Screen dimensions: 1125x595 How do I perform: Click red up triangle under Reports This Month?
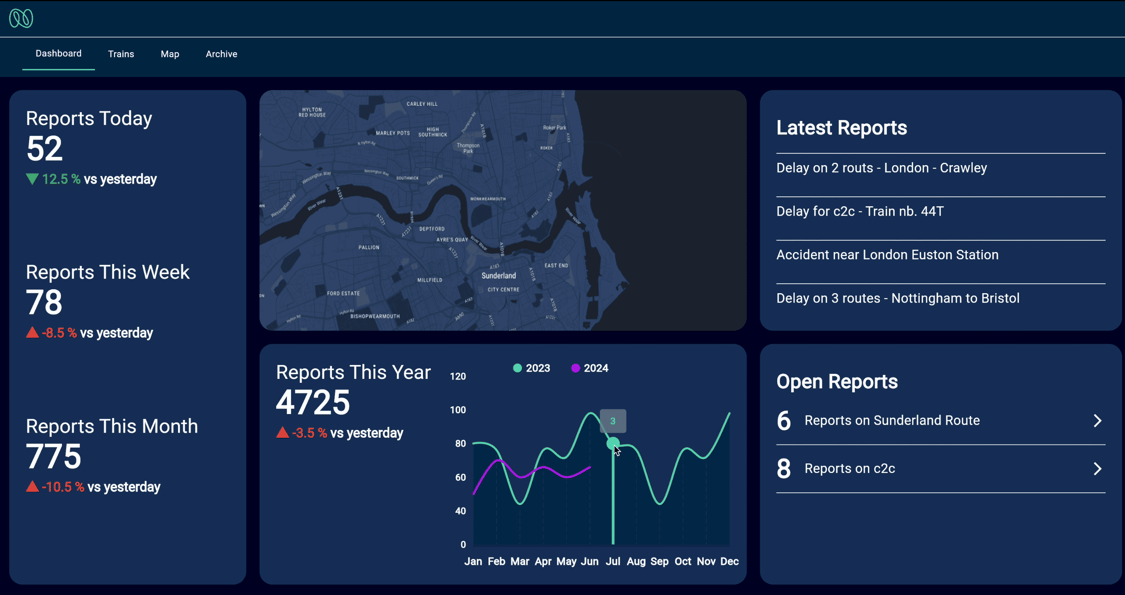point(32,487)
